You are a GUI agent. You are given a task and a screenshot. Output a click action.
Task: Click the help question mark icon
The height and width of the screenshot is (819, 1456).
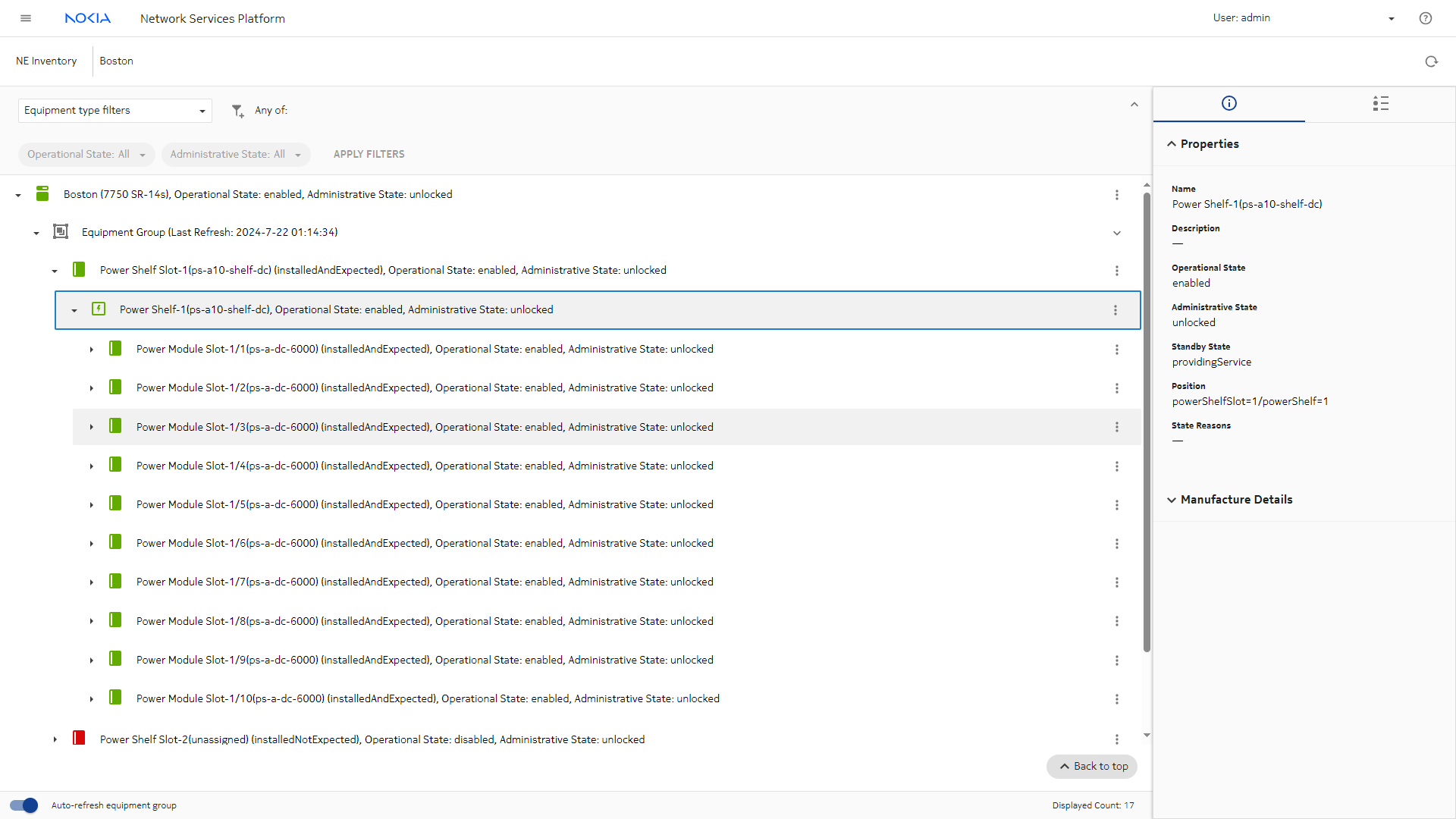click(1425, 18)
